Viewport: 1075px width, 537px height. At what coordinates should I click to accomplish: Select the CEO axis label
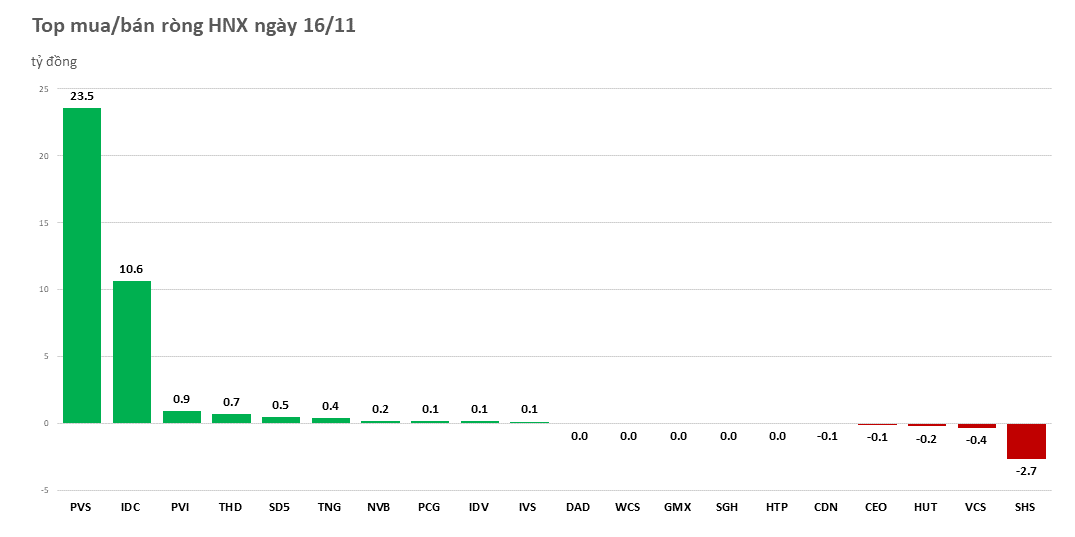pos(876,507)
